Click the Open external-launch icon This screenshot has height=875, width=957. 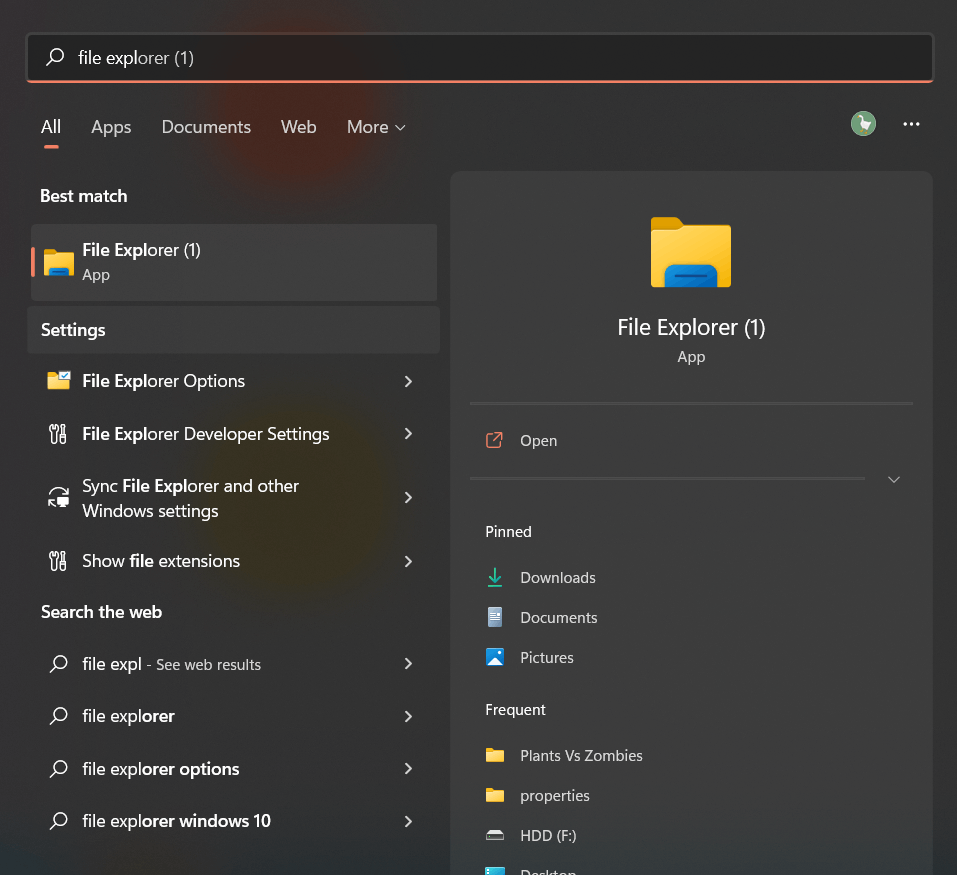[x=494, y=440]
